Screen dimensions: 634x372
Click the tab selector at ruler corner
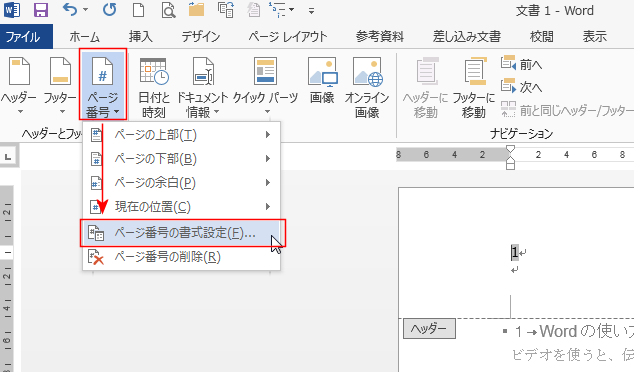tap(8, 156)
